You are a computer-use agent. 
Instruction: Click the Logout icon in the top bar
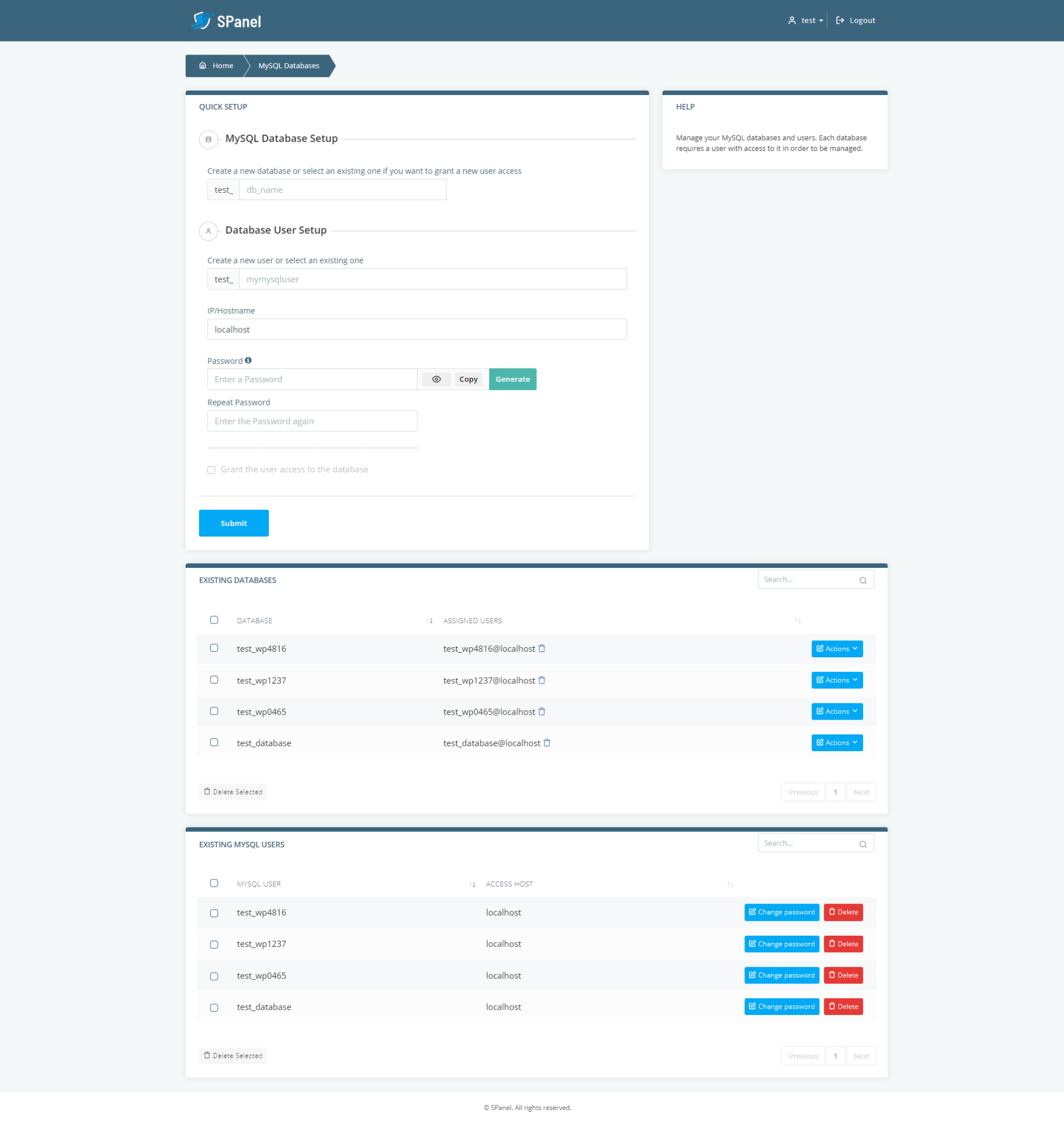click(x=840, y=20)
